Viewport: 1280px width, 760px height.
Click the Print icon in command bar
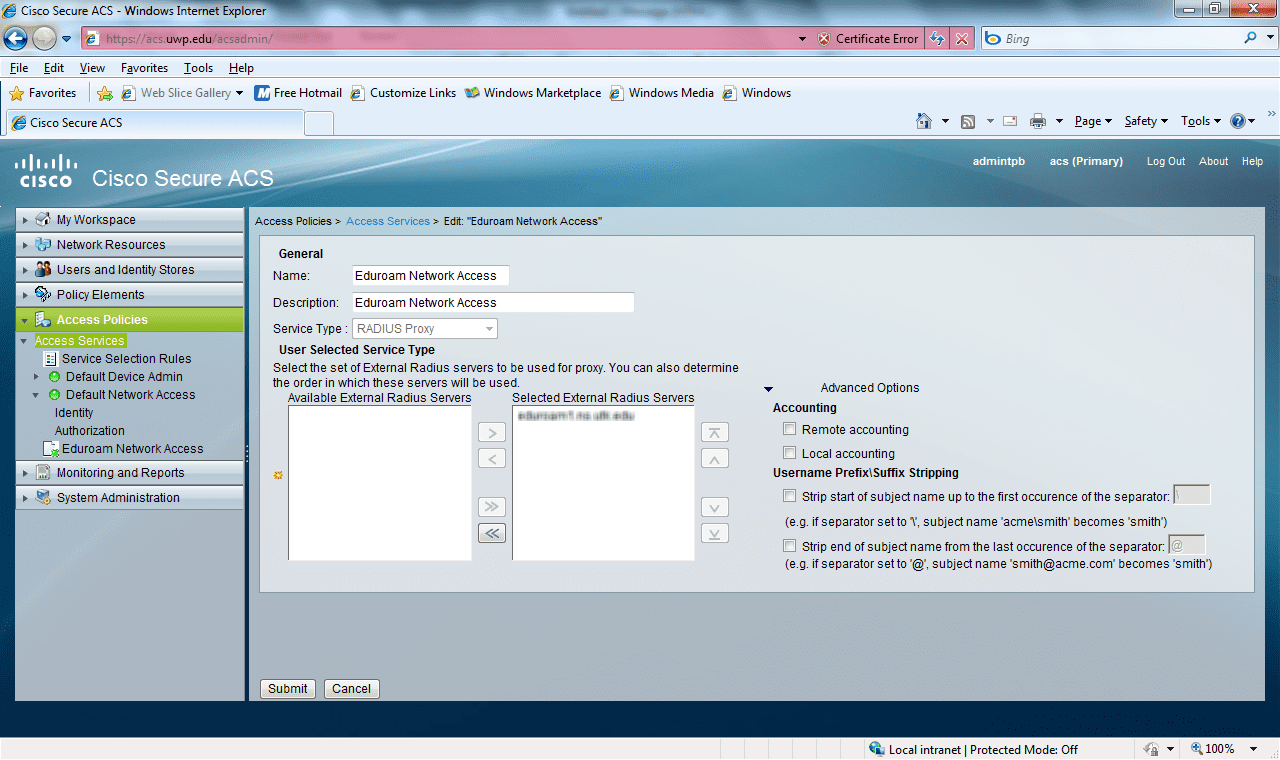pyautogui.click(x=1038, y=121)
